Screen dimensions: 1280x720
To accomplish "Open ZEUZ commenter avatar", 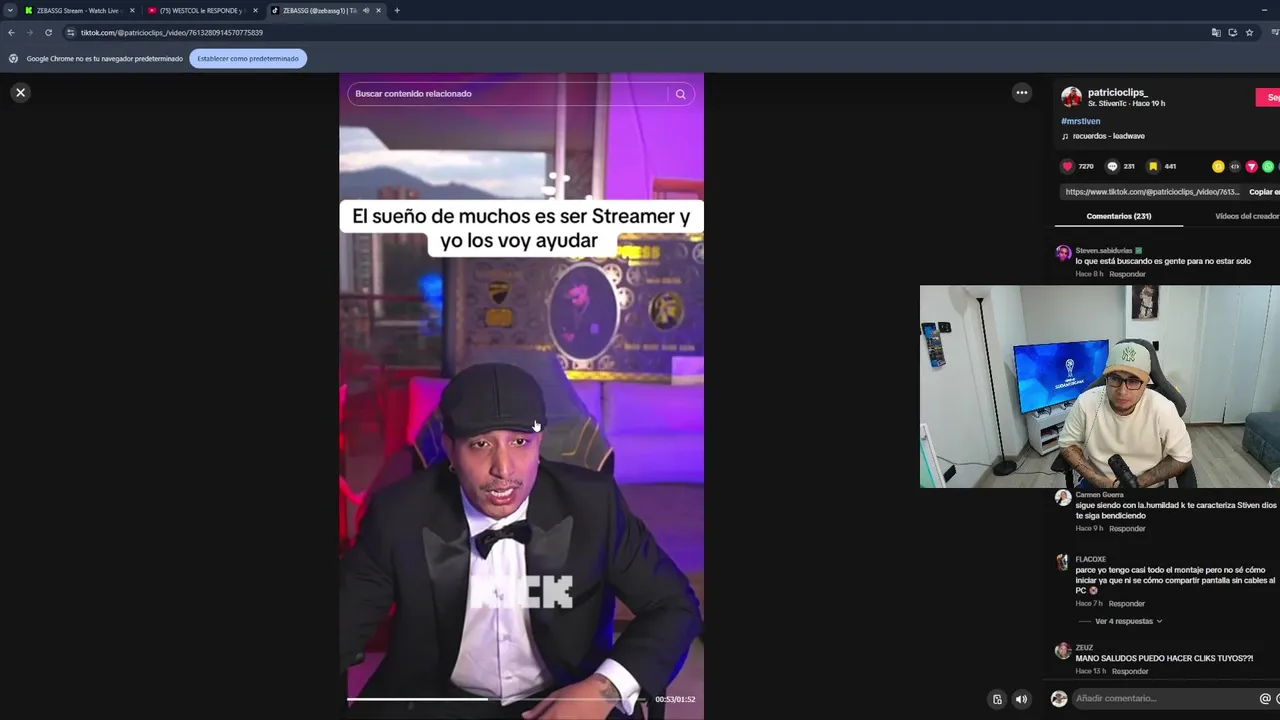I will click(1063, 651).
